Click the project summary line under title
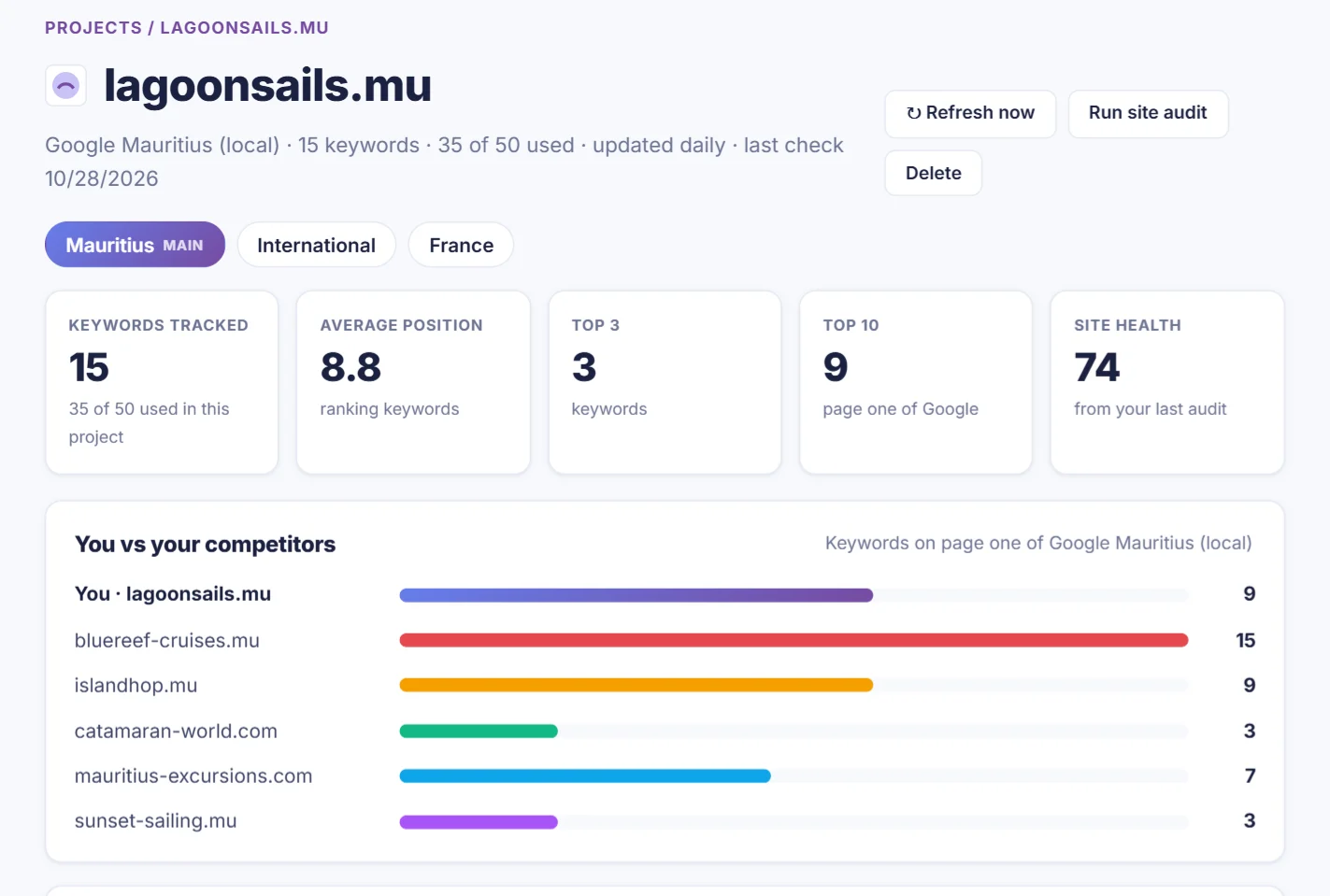This screenshot has height=896, width=1330. (444, 162)
